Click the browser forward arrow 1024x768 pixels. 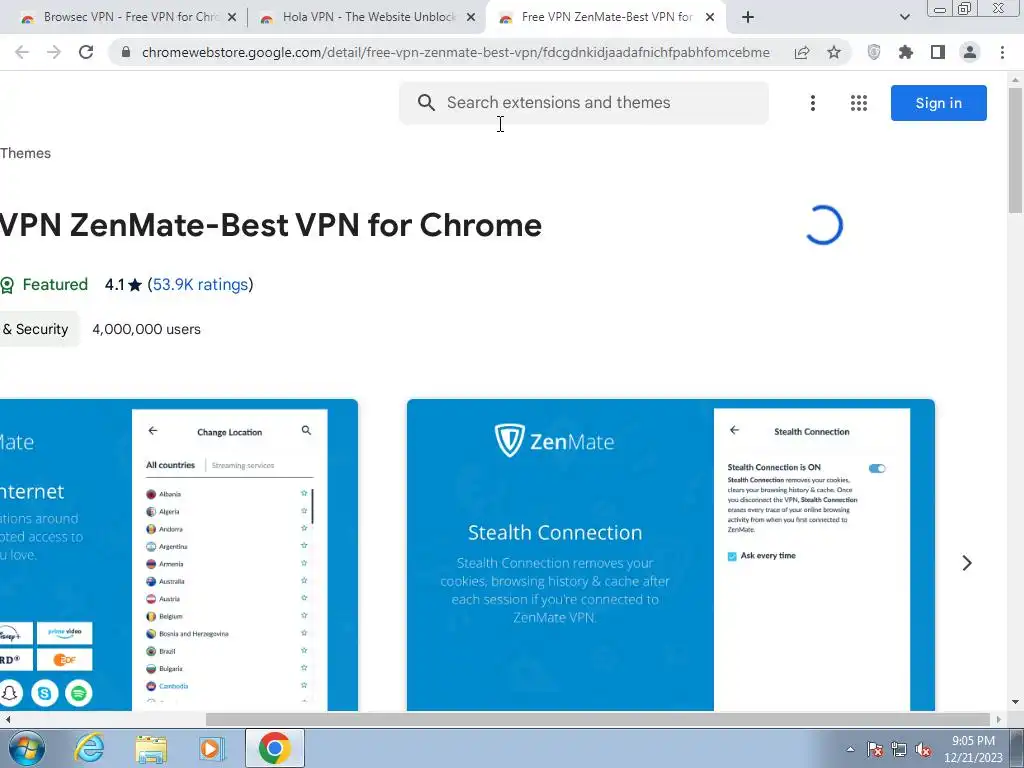coord(54,52)
